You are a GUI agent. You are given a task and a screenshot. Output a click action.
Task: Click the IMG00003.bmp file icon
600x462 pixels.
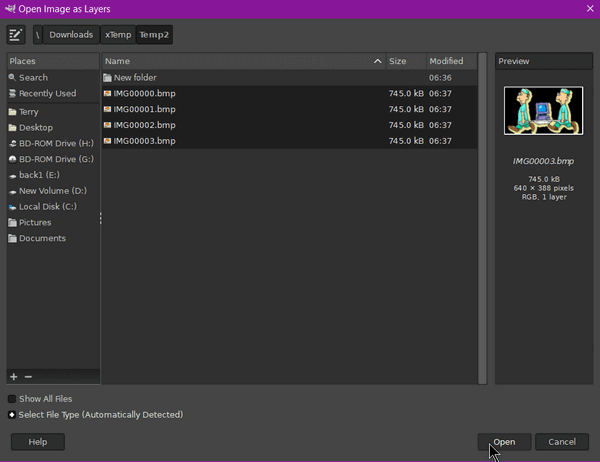pos(108,141)
